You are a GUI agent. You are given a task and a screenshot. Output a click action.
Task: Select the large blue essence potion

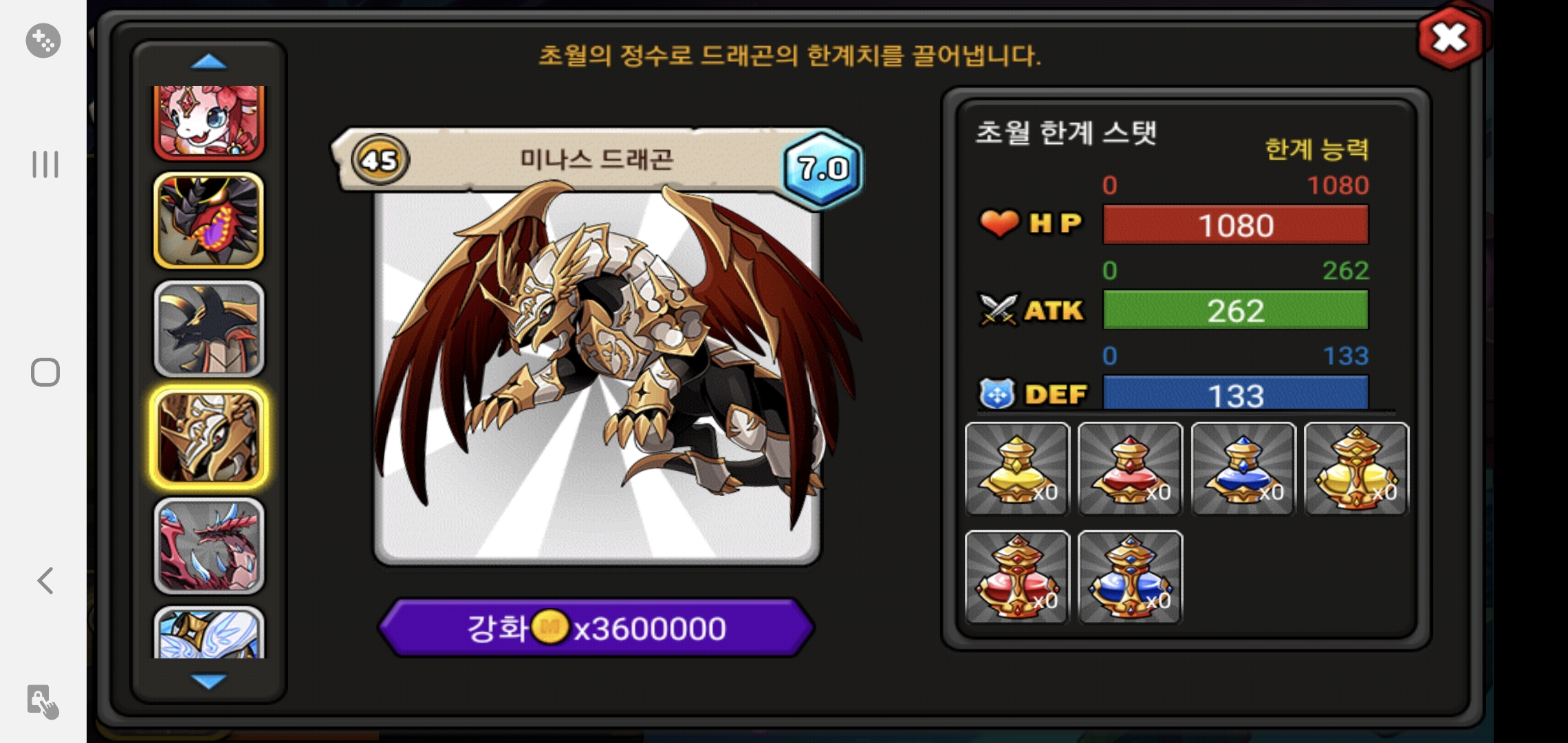tap(1130, 577)
